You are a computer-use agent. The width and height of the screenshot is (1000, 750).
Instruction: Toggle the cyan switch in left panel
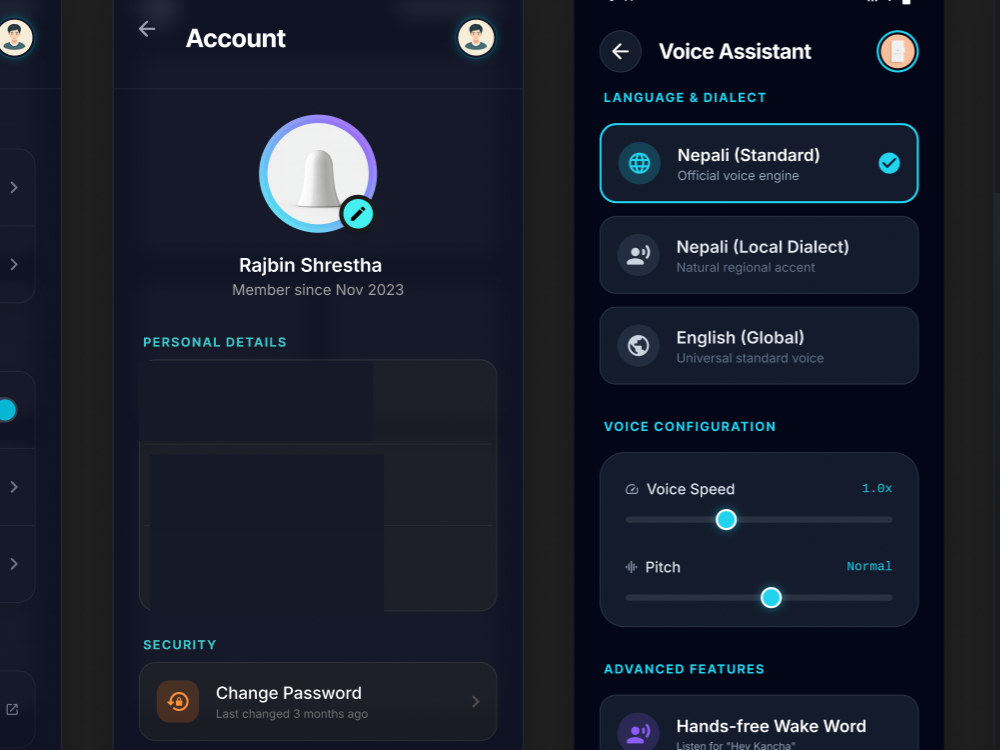click(x=7, y=410)
